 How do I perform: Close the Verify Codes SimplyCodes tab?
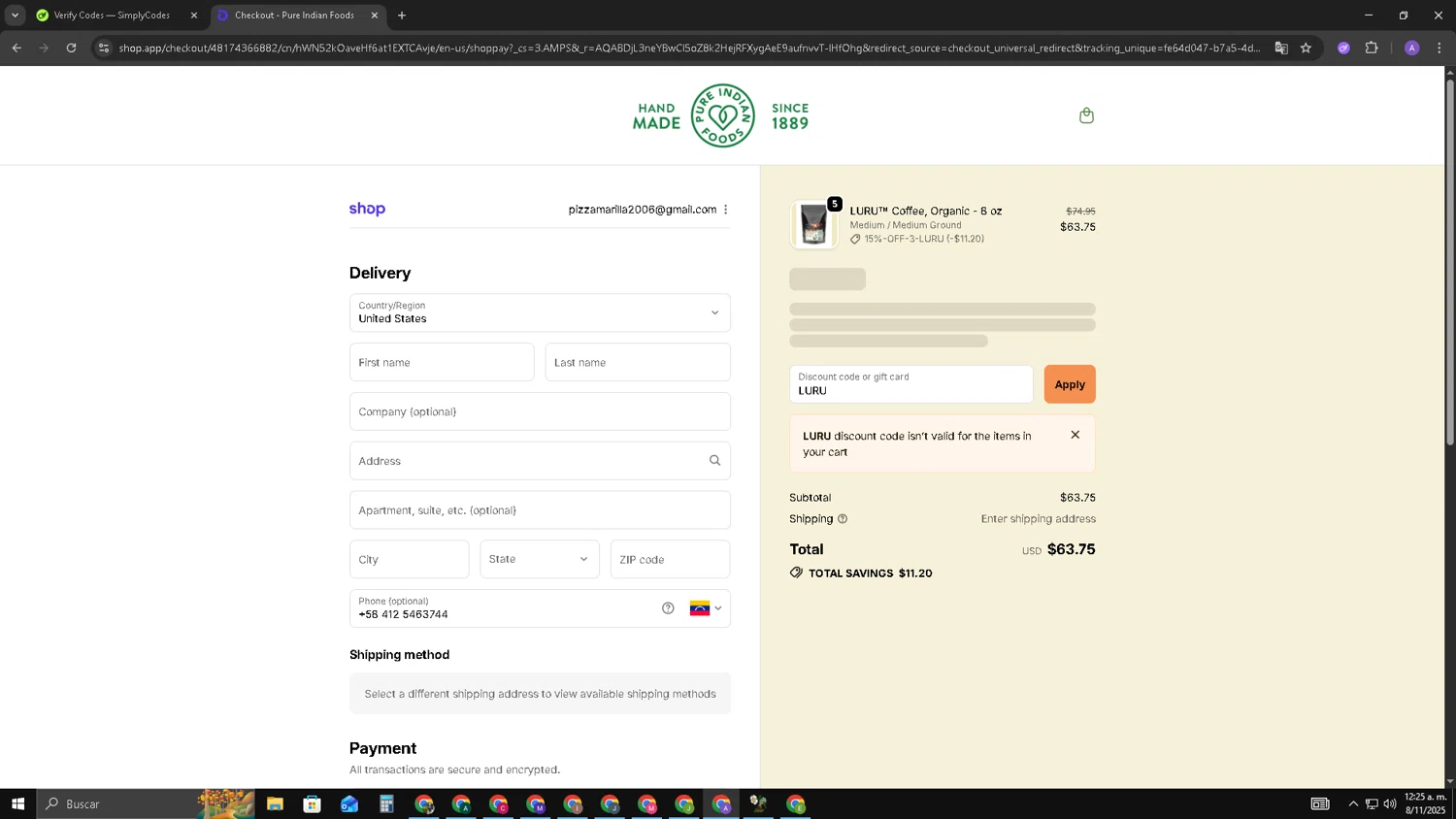[193, 16]
